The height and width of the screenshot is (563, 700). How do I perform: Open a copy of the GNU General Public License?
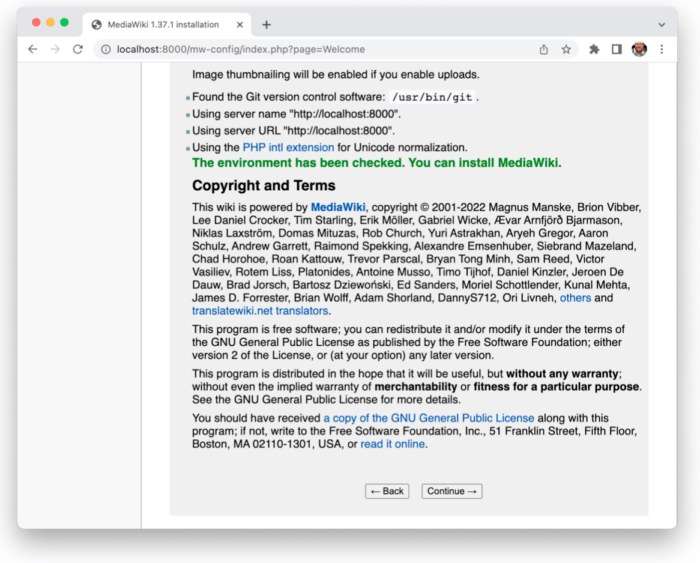coord(429,418)
